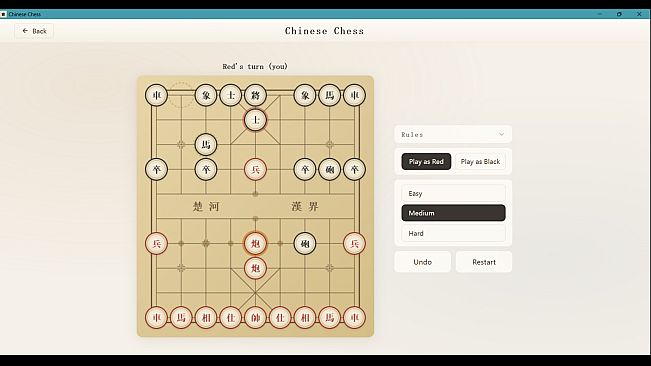651x366 pixels.
Task: Select the black advisor beside the general on the top row
Action: point(231,95)
